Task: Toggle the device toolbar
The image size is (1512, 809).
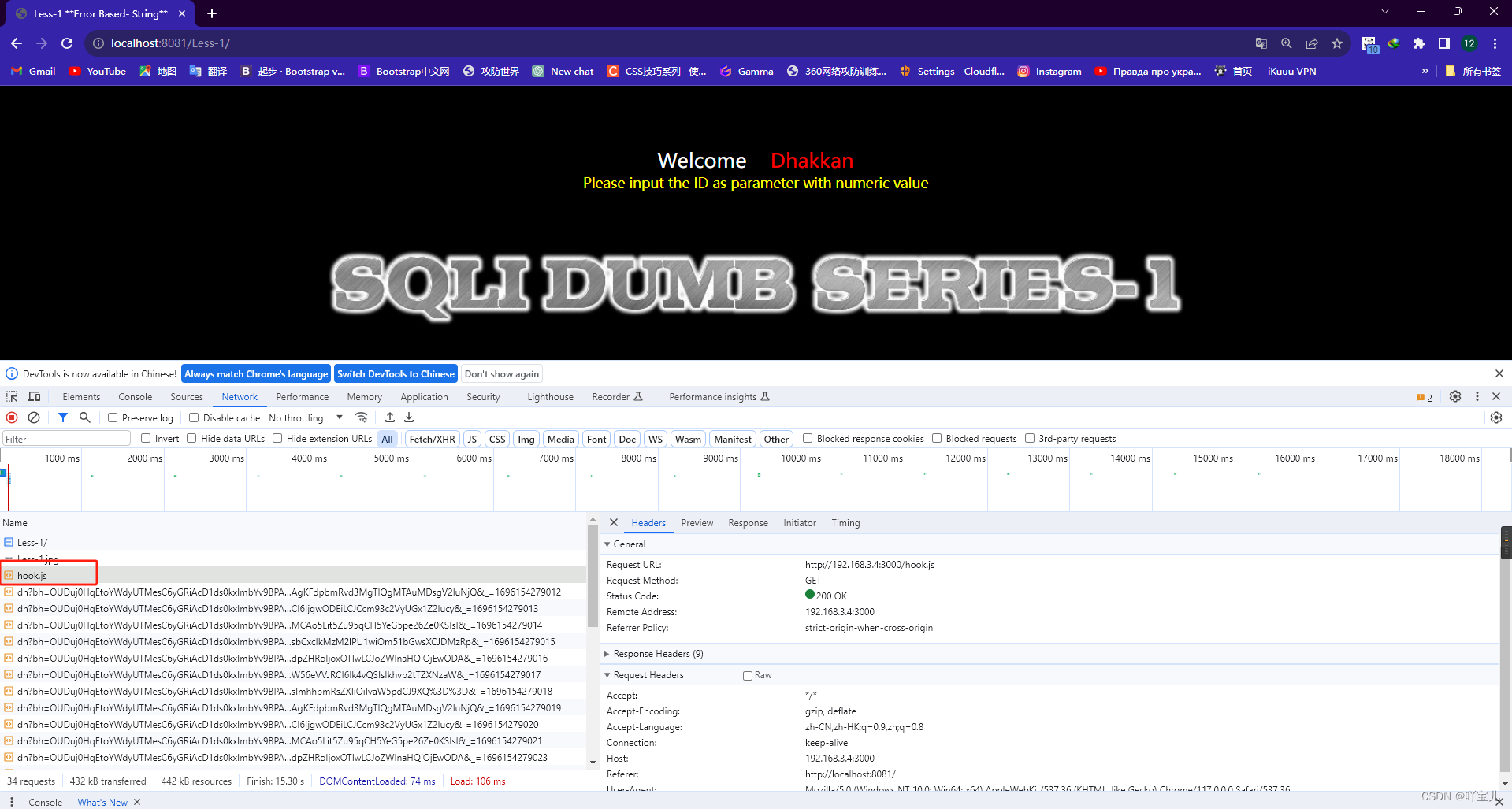Action: [34, 396]
